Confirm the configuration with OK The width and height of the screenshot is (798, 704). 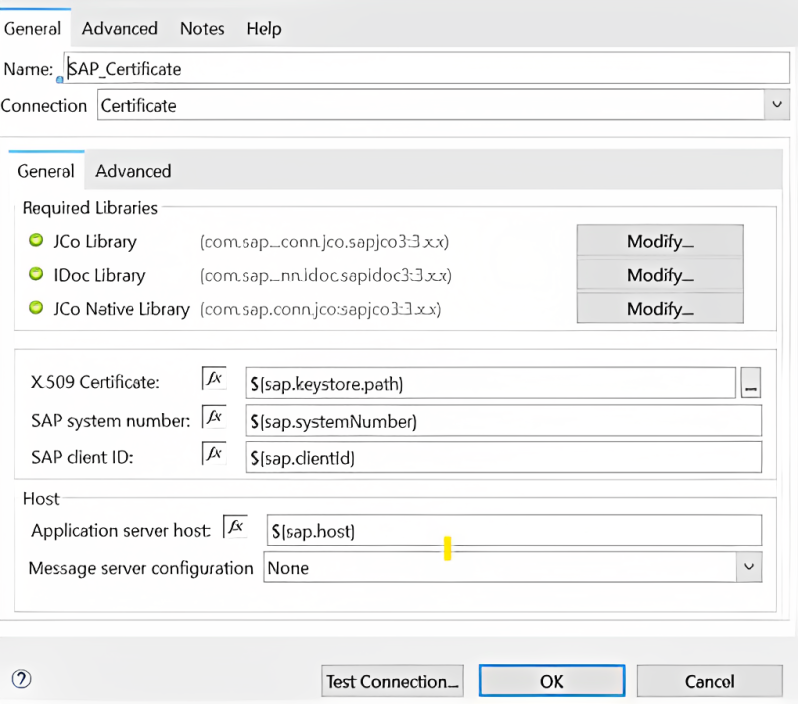(x=551, y=681)
